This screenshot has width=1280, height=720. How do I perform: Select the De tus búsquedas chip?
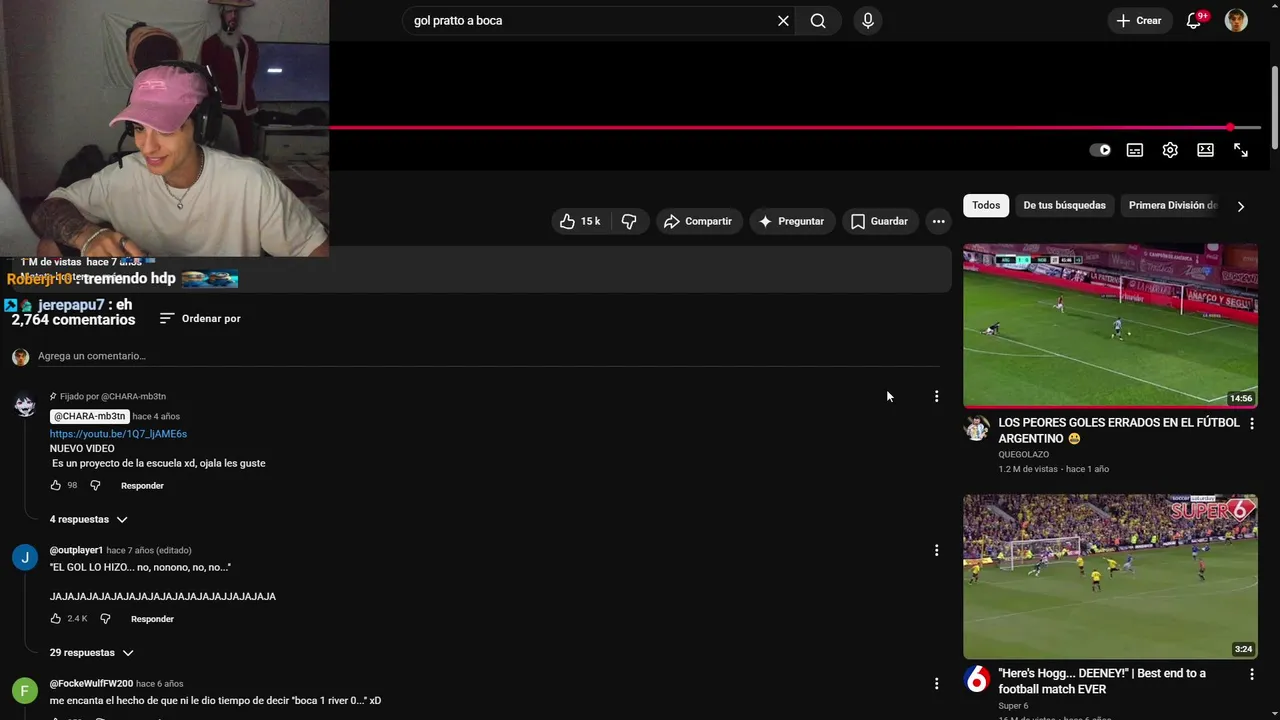tap(1064, 205)
